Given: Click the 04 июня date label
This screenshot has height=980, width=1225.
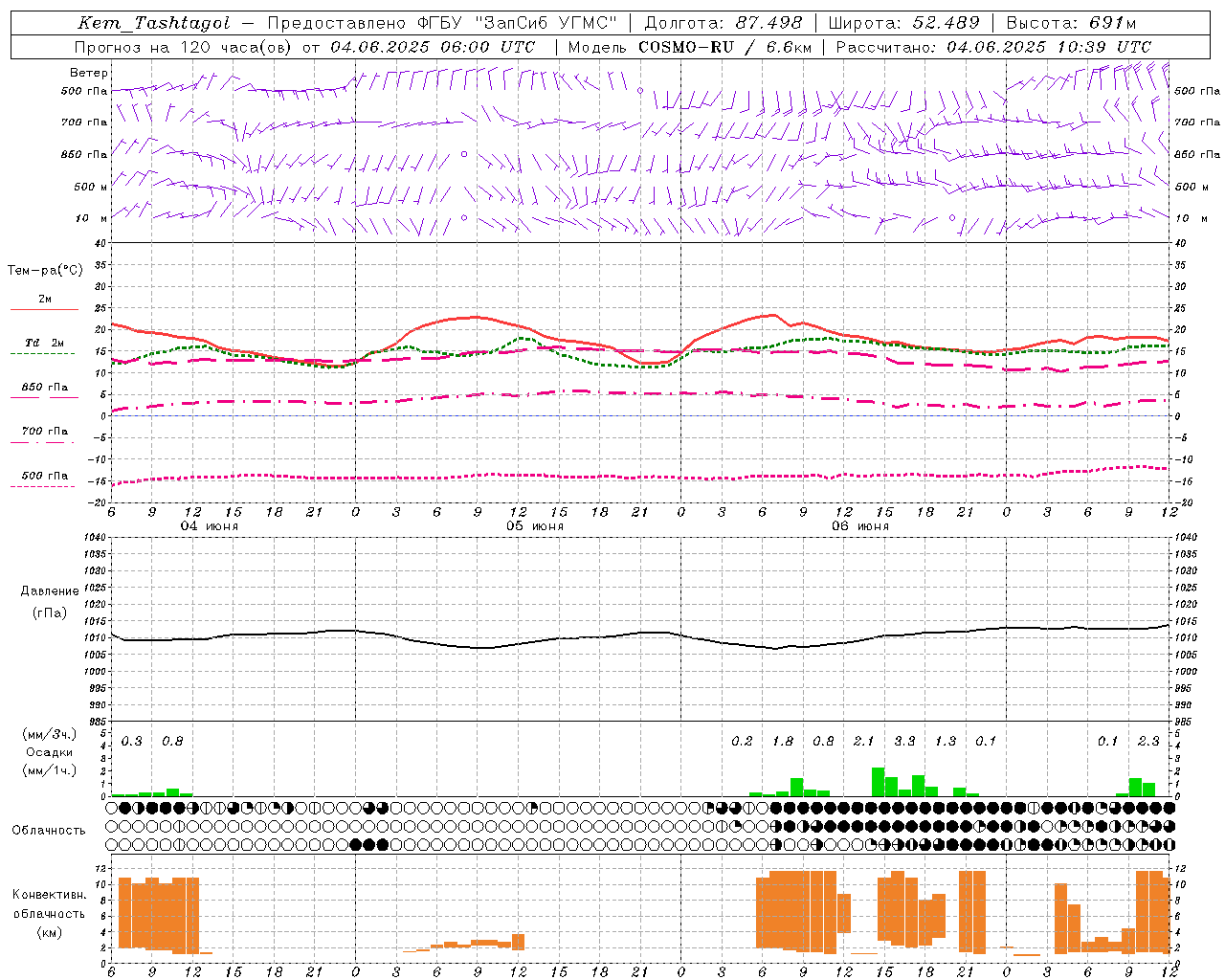Looking at the screenshot, I should [210, 526].
